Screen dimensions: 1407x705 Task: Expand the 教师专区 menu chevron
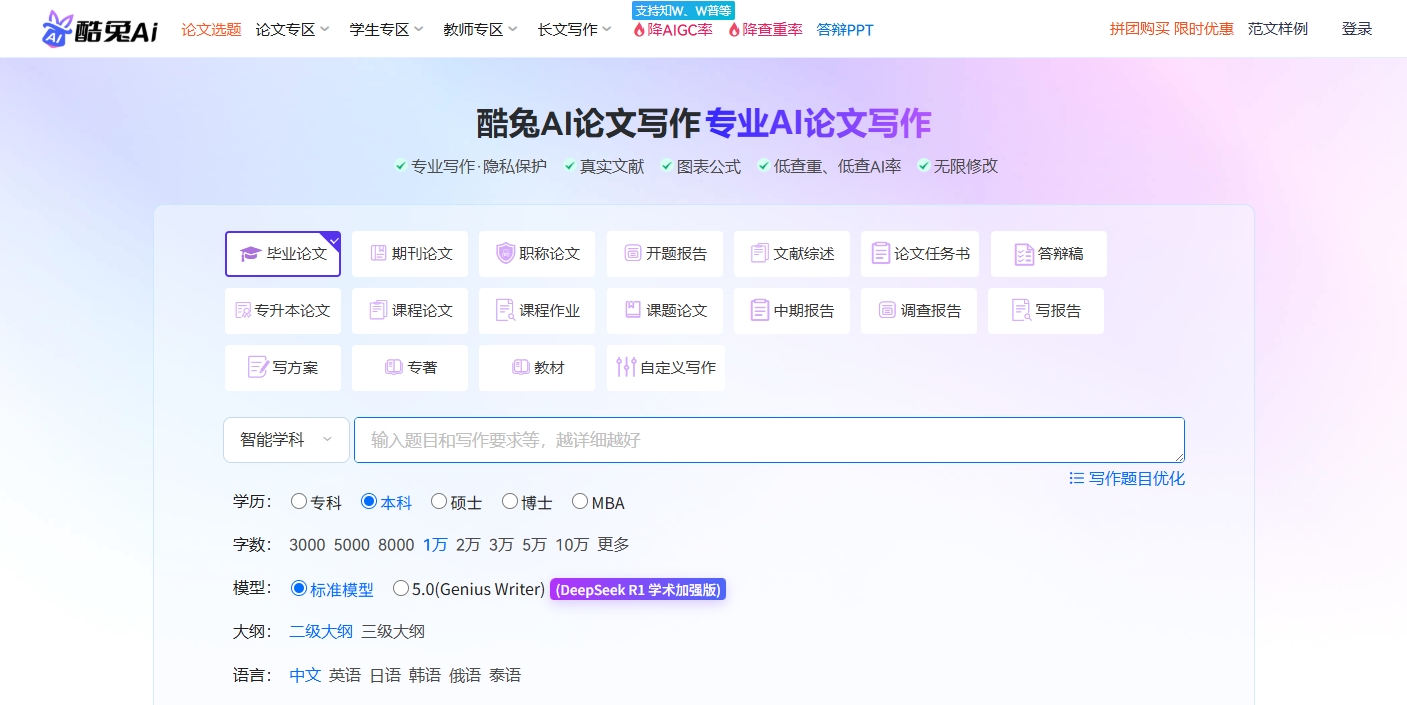tap(513, 30)
